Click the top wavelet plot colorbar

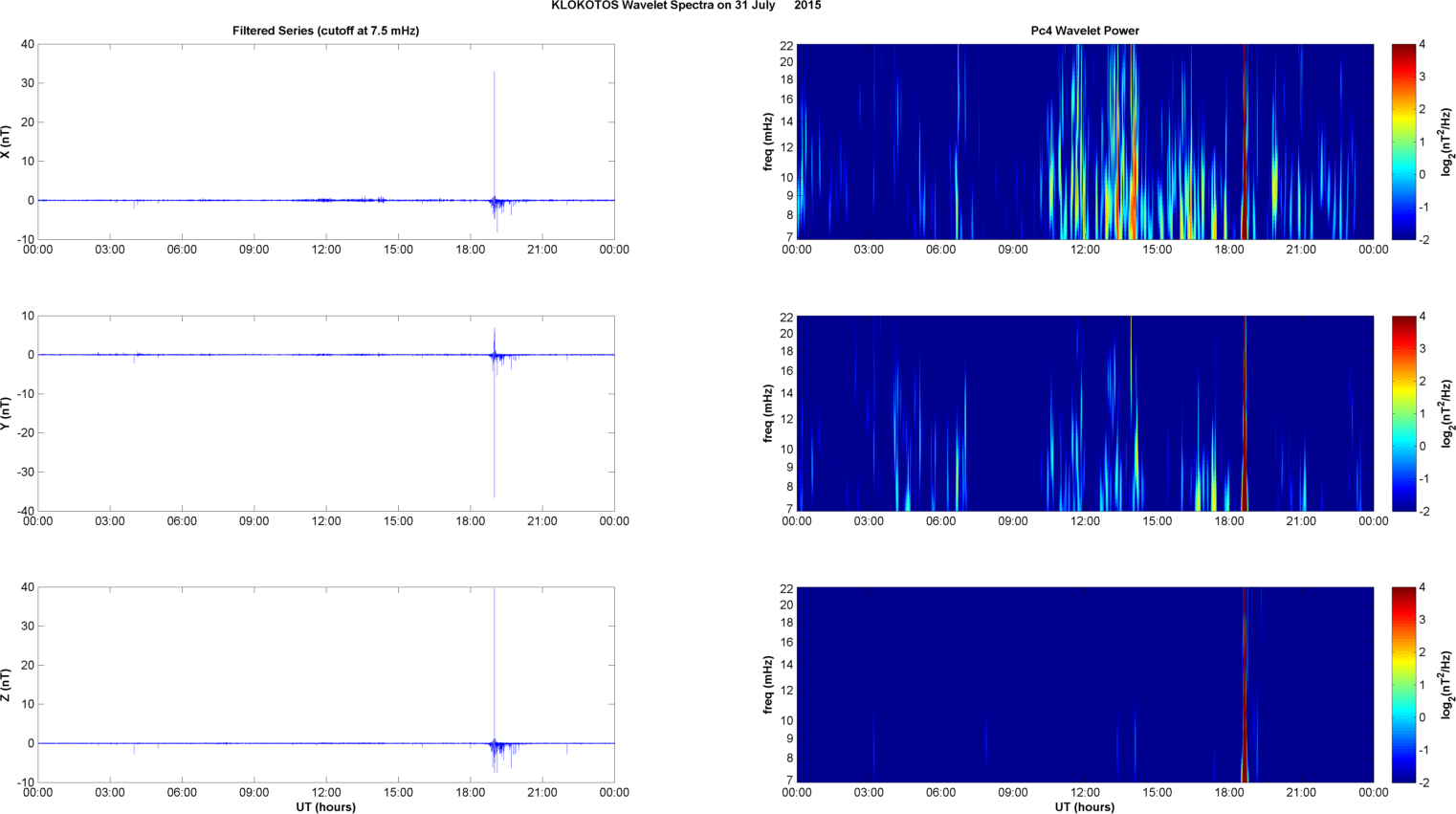1402,142
